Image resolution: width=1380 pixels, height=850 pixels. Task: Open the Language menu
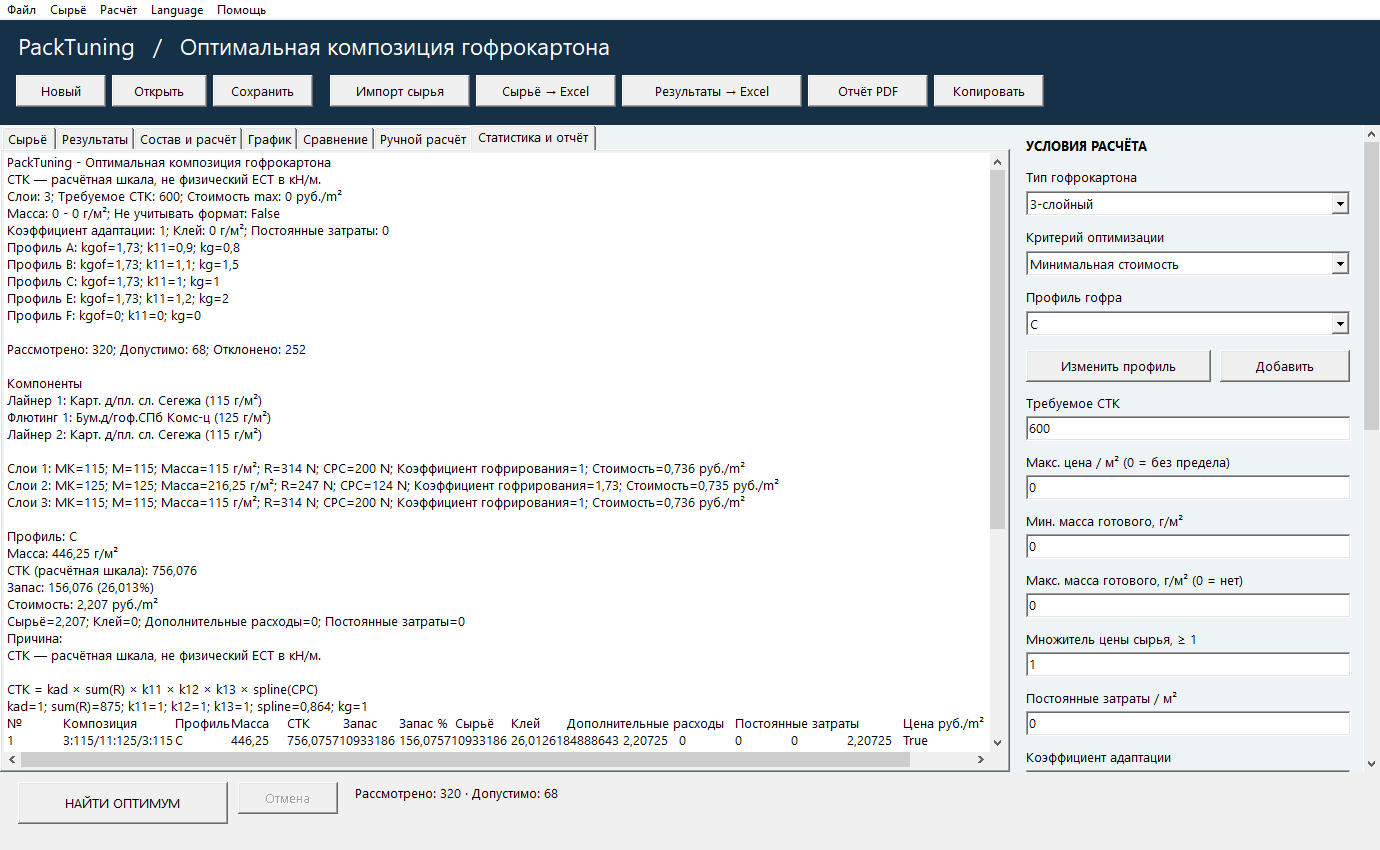177,10
